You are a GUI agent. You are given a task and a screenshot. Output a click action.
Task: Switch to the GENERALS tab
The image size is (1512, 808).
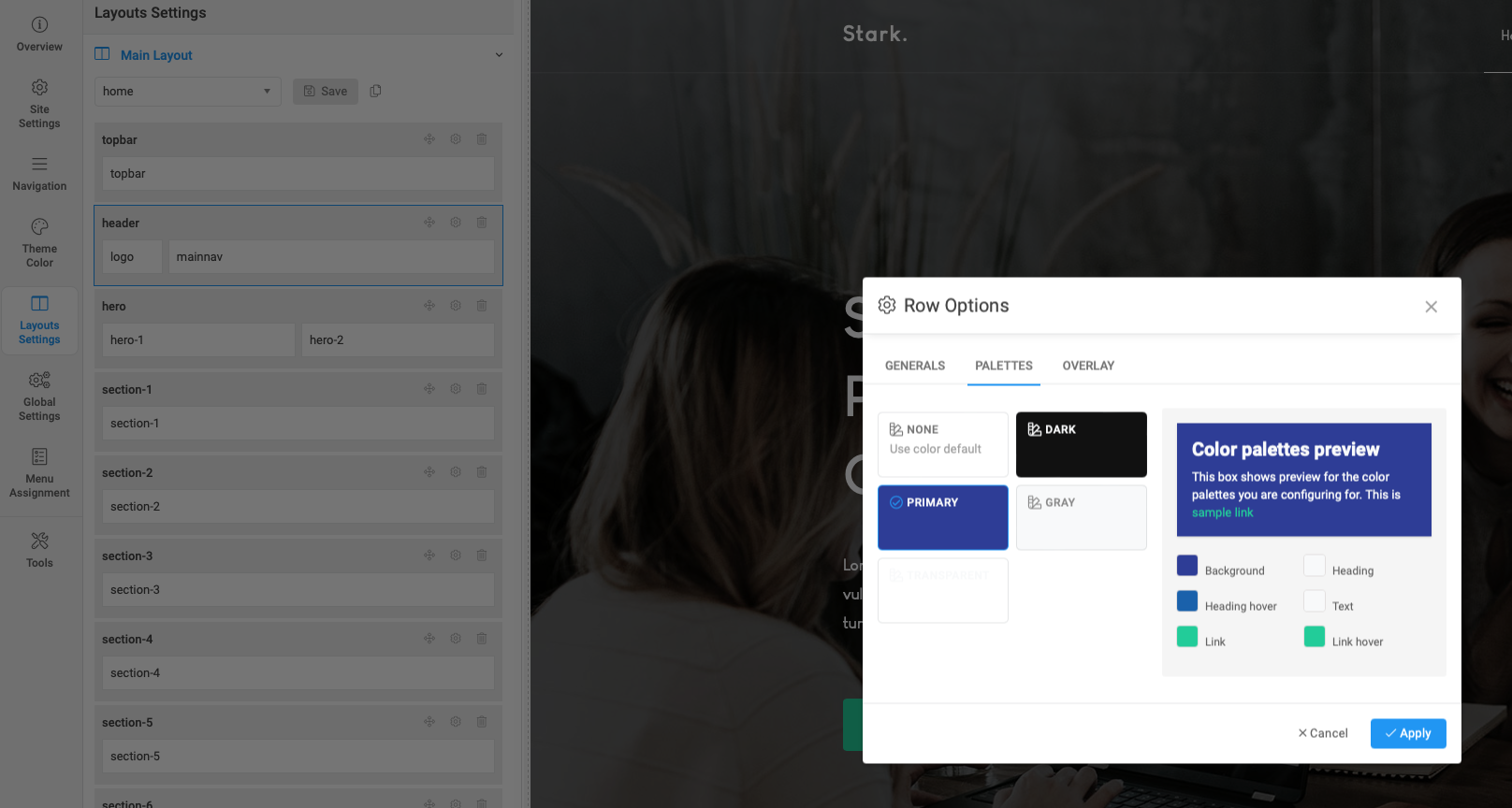[915, 366]
